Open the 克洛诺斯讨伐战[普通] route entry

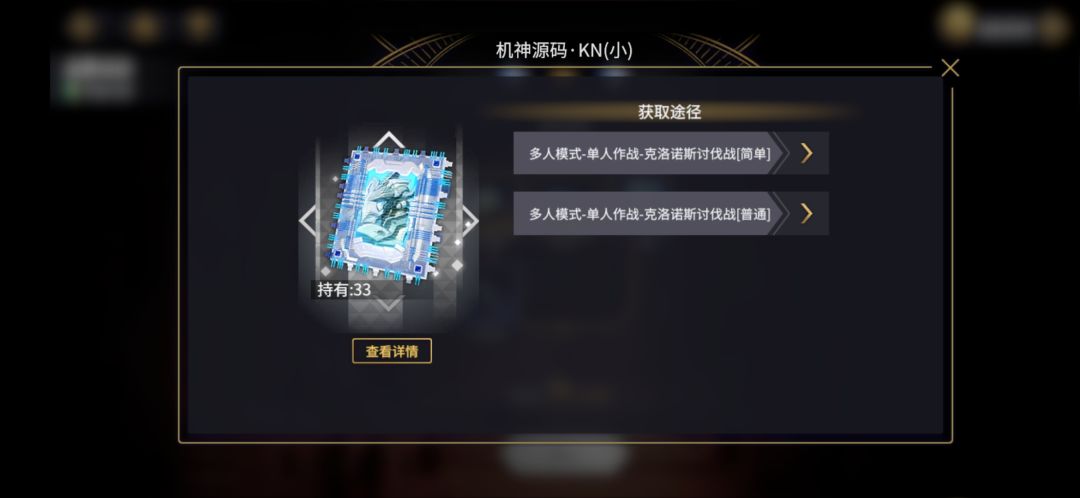pos(671,214)
